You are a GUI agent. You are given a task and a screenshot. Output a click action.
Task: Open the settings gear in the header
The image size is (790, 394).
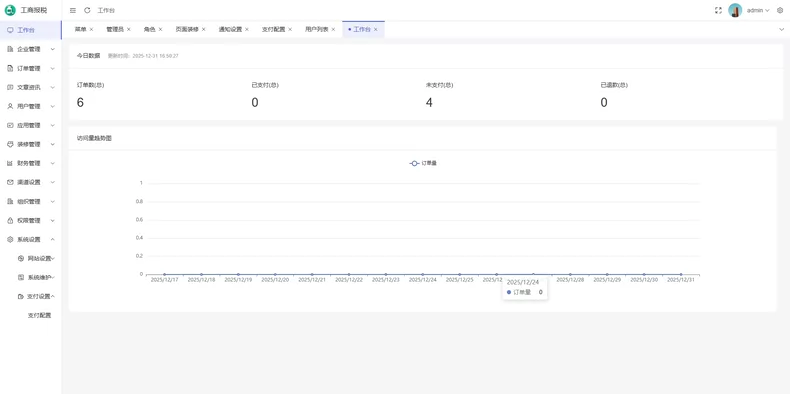point(780,10)
